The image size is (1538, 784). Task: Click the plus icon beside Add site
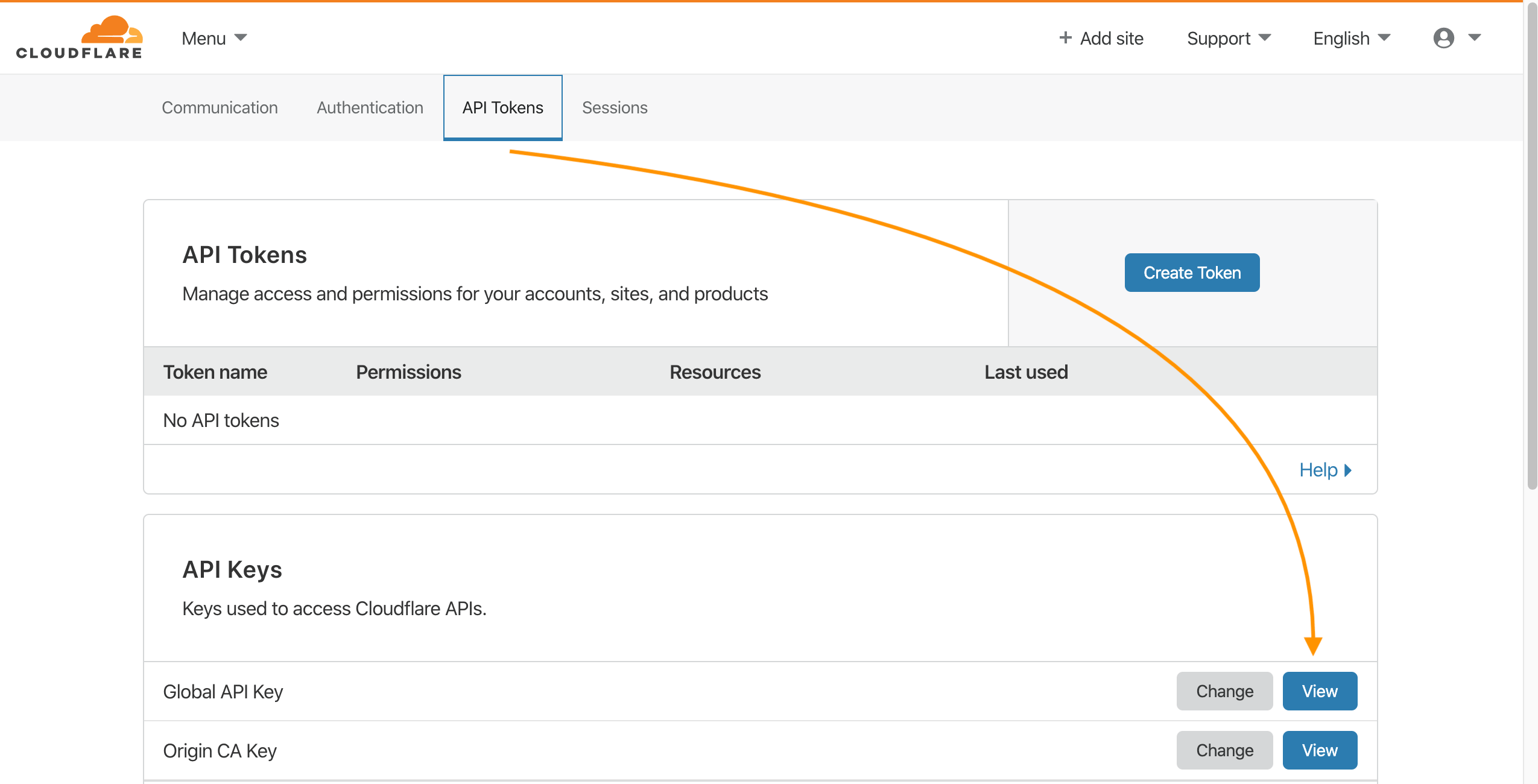(1065, 38)
